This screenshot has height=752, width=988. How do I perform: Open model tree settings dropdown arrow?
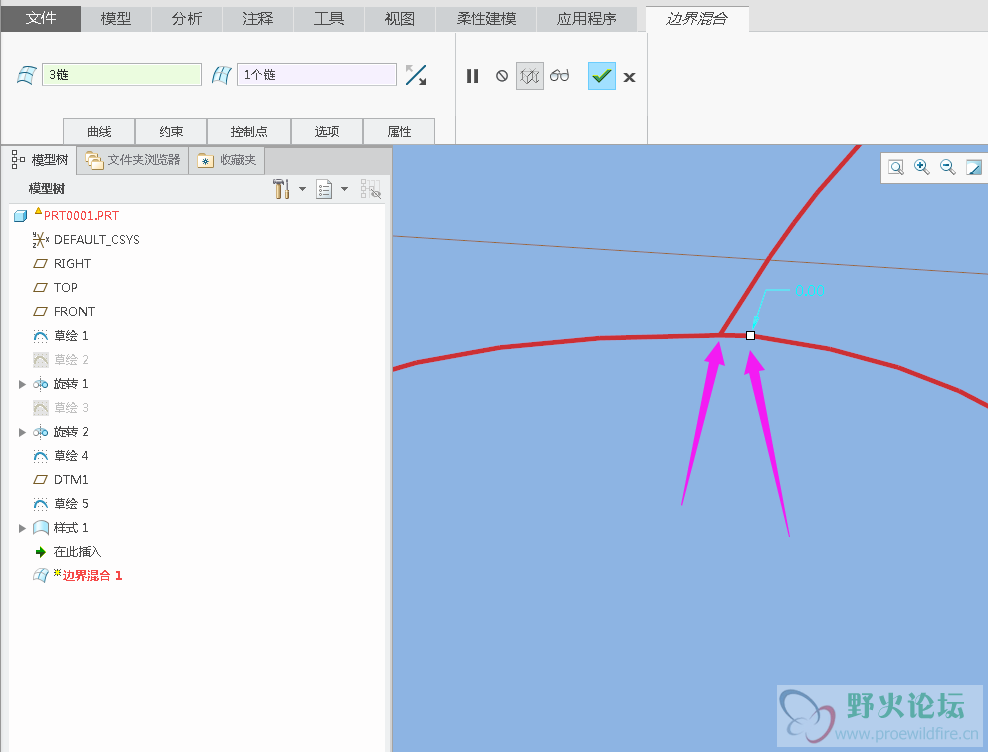pyautogui.click(x=302, y=188)
